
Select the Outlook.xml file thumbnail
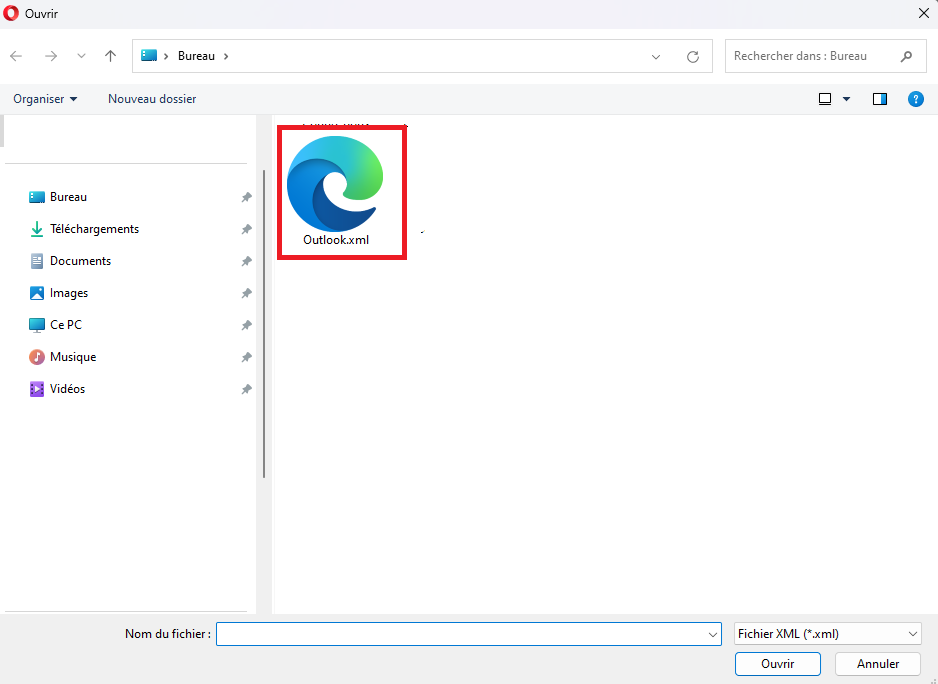tap(336, 185)
